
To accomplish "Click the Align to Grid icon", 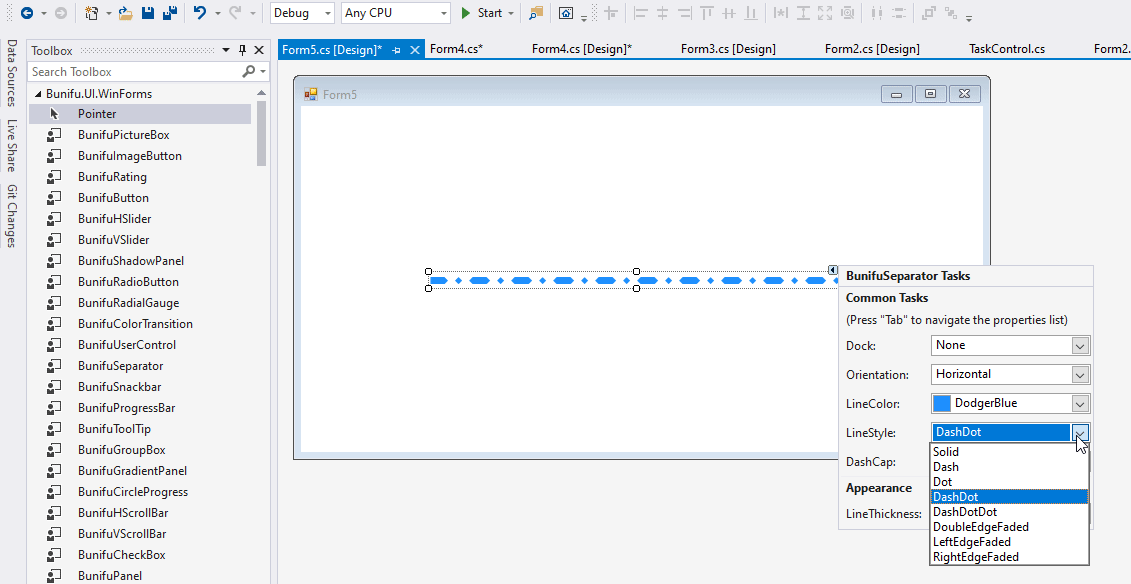I will [x=611, y=13].
